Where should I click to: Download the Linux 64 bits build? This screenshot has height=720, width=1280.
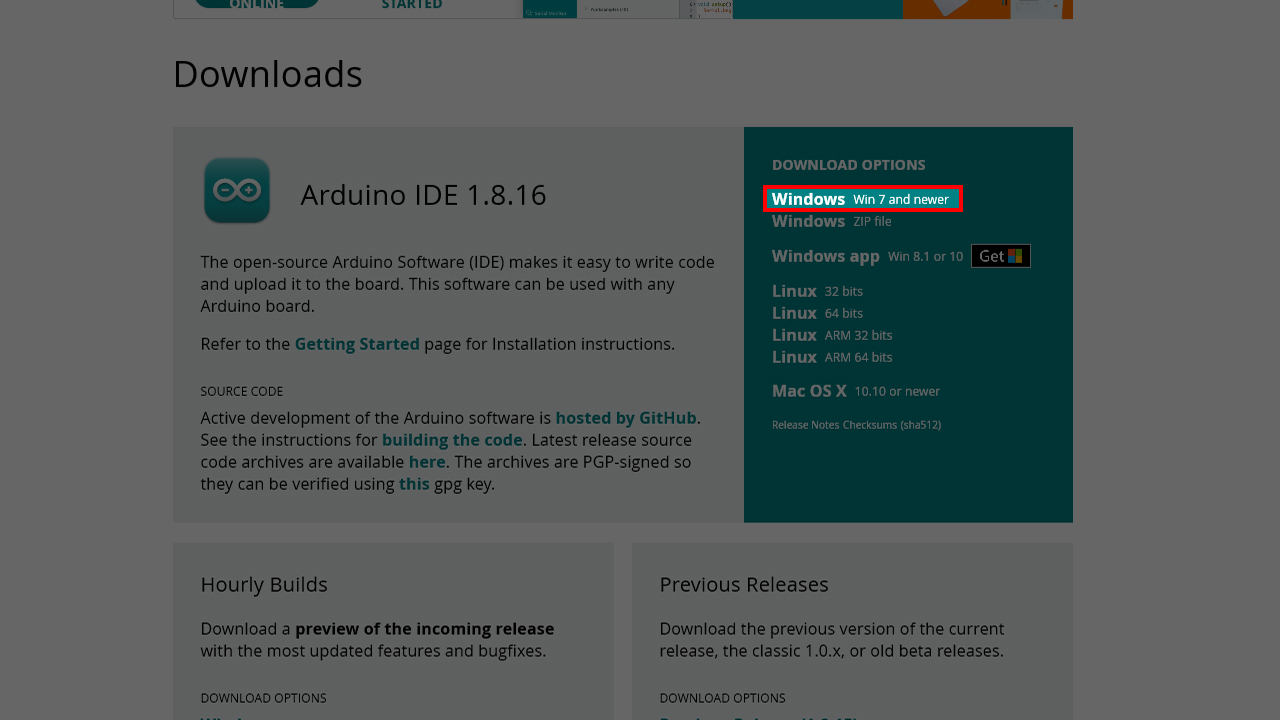(x=817, y=313)
